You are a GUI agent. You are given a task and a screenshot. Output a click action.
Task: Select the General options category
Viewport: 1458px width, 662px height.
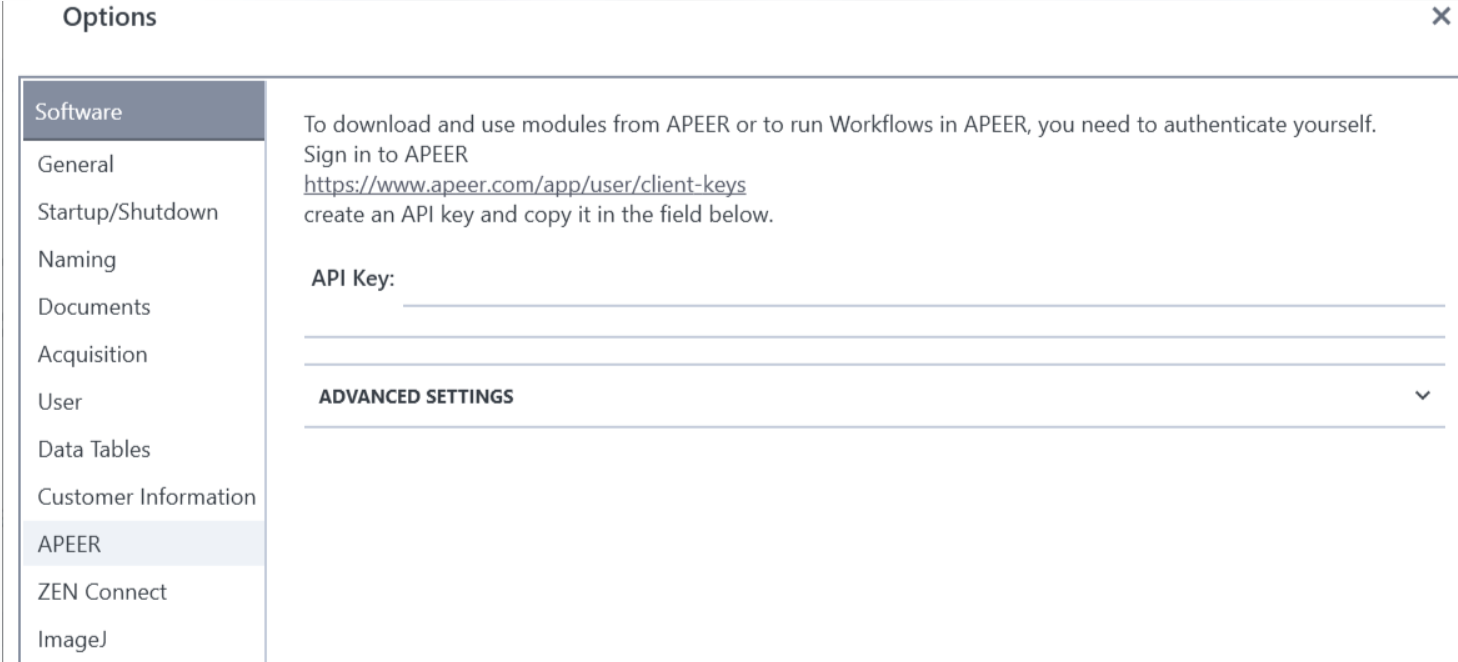(x=74, y=164)
